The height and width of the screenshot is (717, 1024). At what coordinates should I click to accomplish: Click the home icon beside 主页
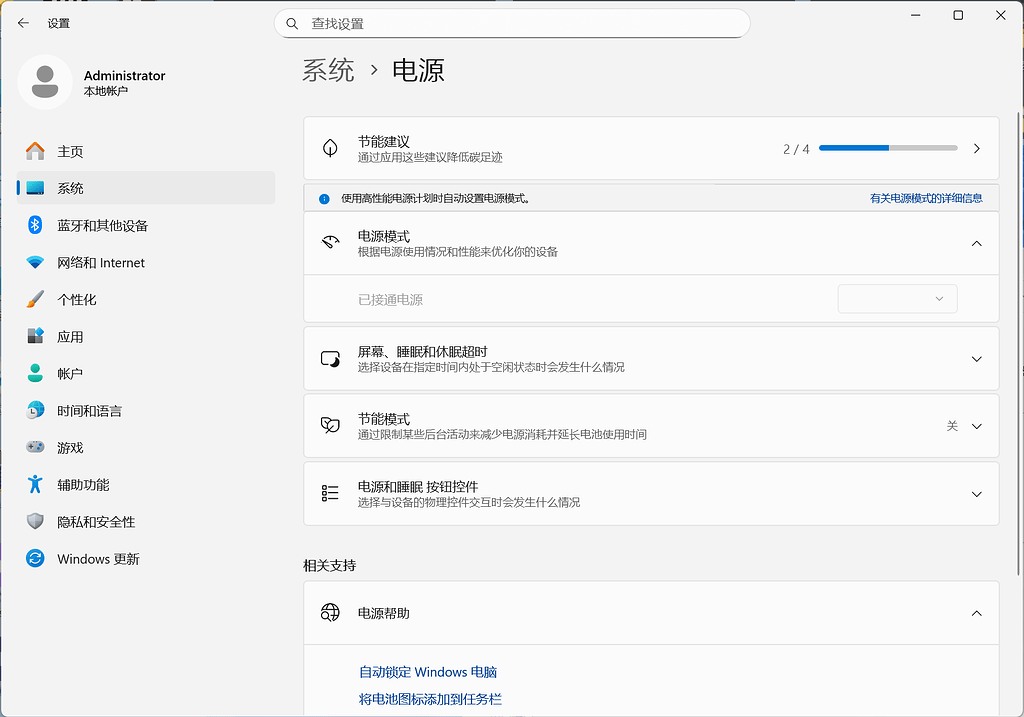point(35,151)
